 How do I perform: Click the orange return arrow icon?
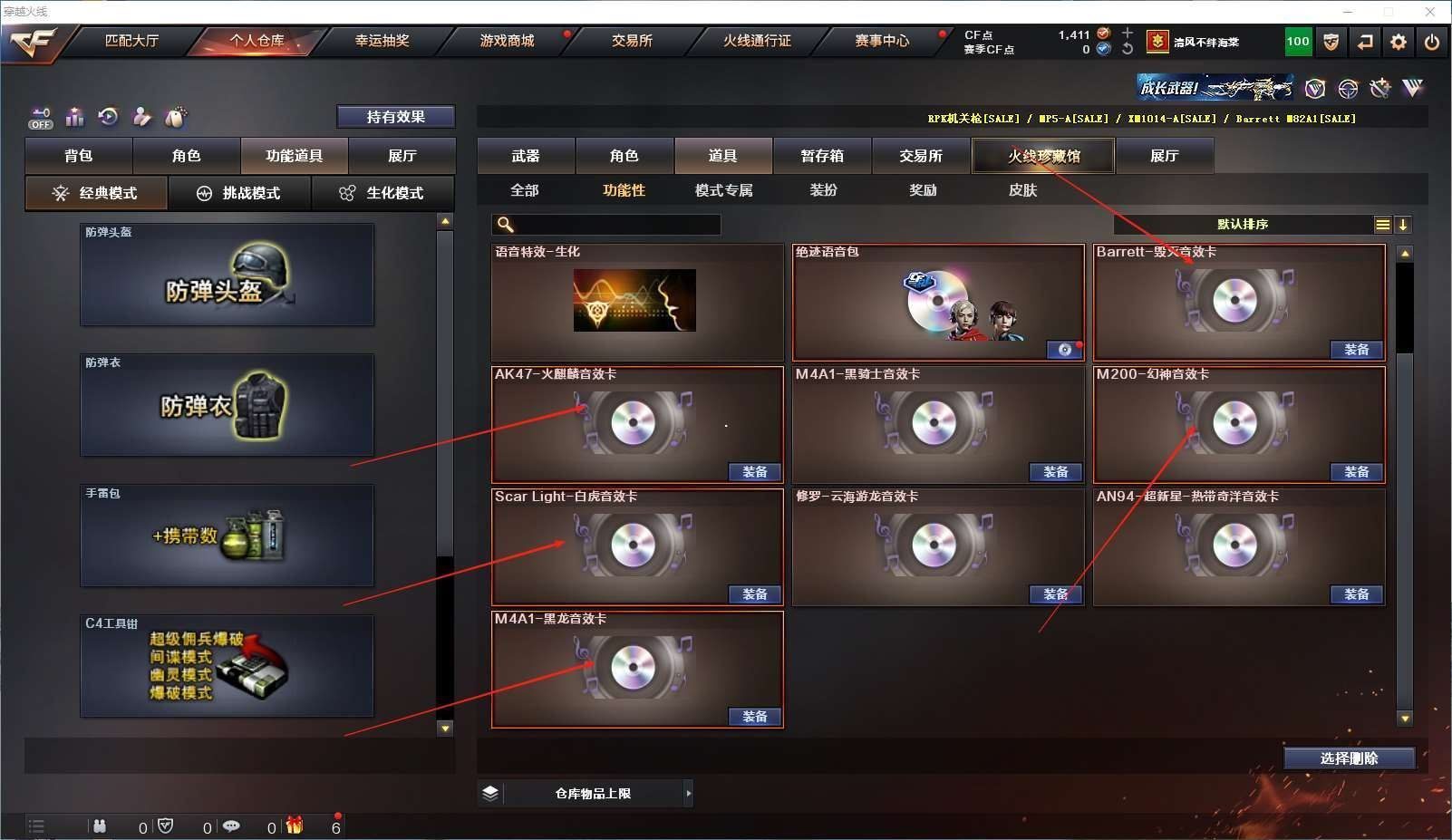pyautogui.click(x=1365, y=42)
